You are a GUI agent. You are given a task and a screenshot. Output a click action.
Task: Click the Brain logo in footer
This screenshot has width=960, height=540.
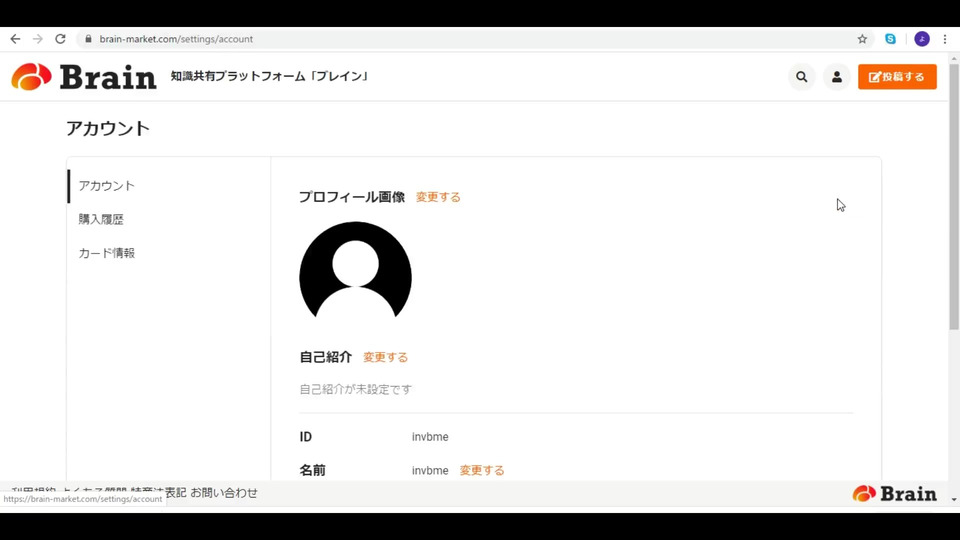[x=894, y=493]
